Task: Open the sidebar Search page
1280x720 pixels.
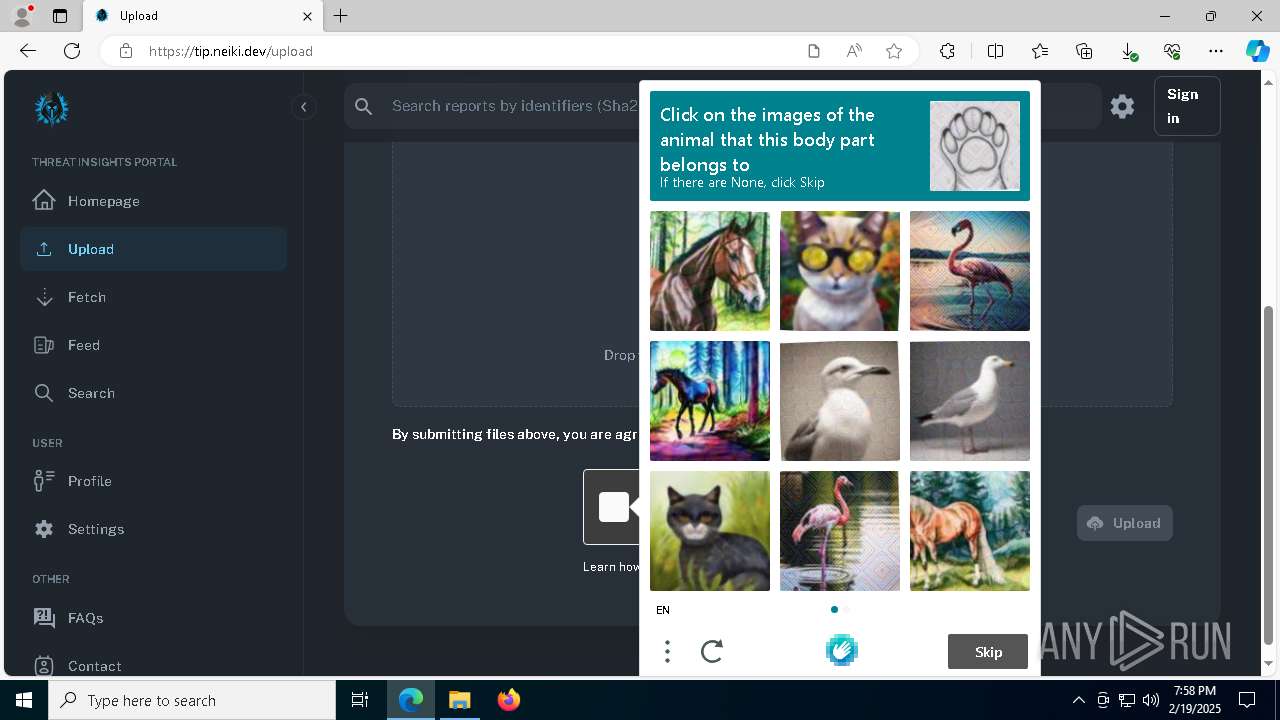Action: (153, 393)
